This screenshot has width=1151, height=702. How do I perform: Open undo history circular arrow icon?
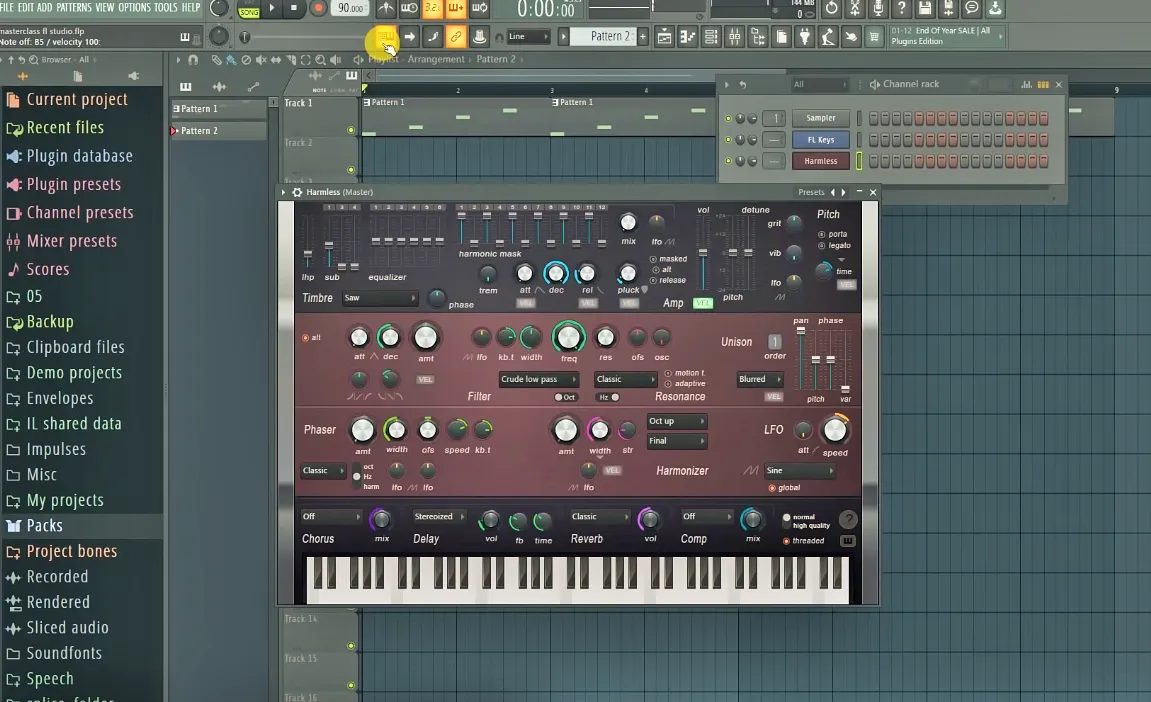point(831,8)
